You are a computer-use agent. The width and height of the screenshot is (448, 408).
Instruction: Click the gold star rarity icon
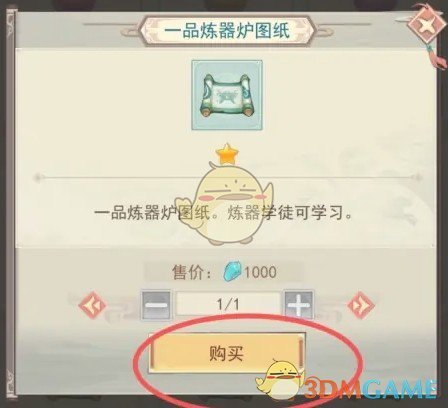[227, 154]
